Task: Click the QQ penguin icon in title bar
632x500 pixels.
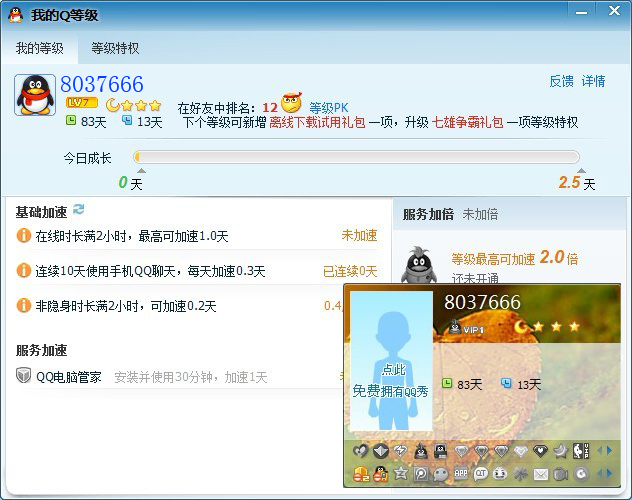Action: pos(15,15)
